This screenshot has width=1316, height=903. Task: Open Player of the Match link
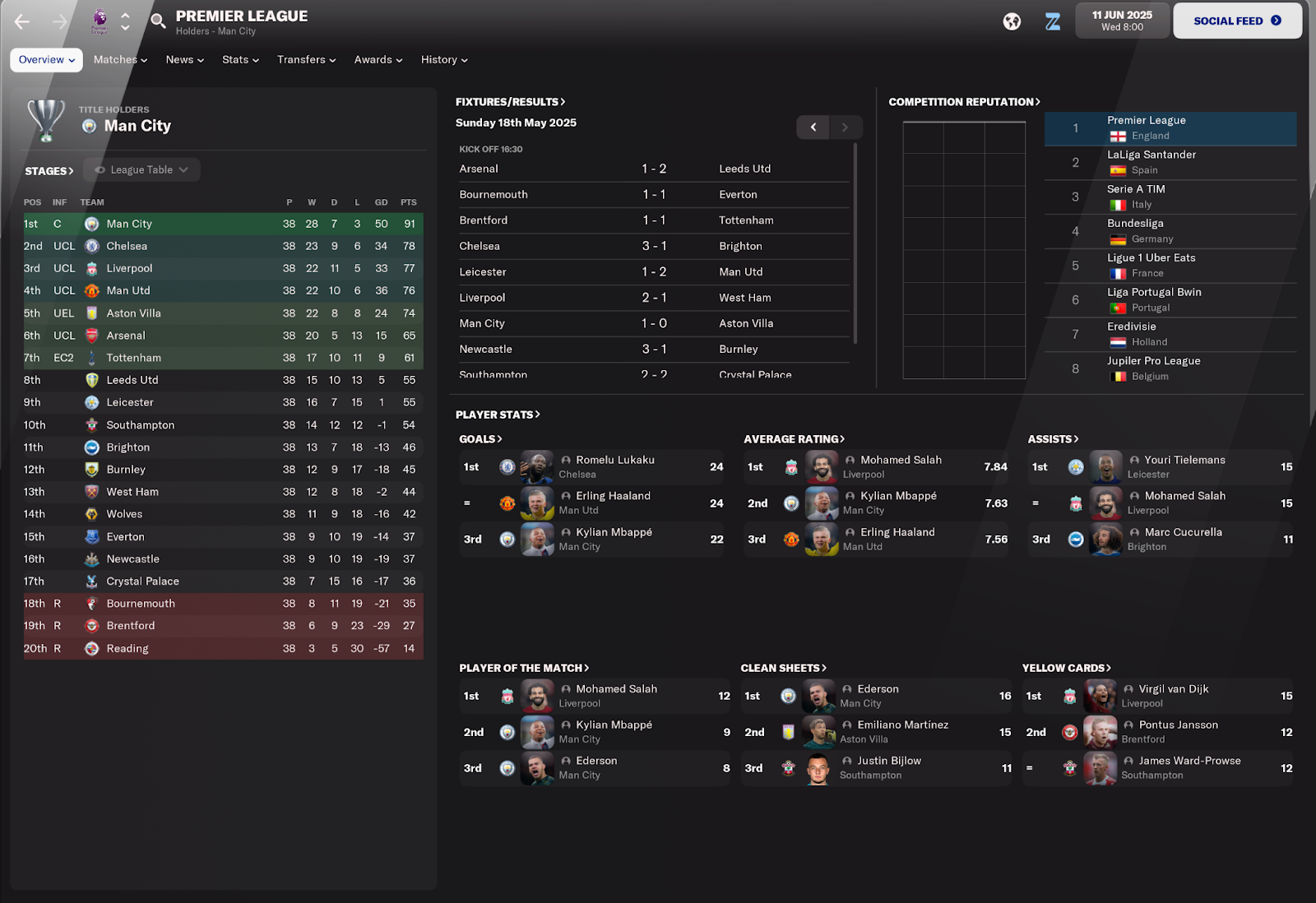coord(524,669)
